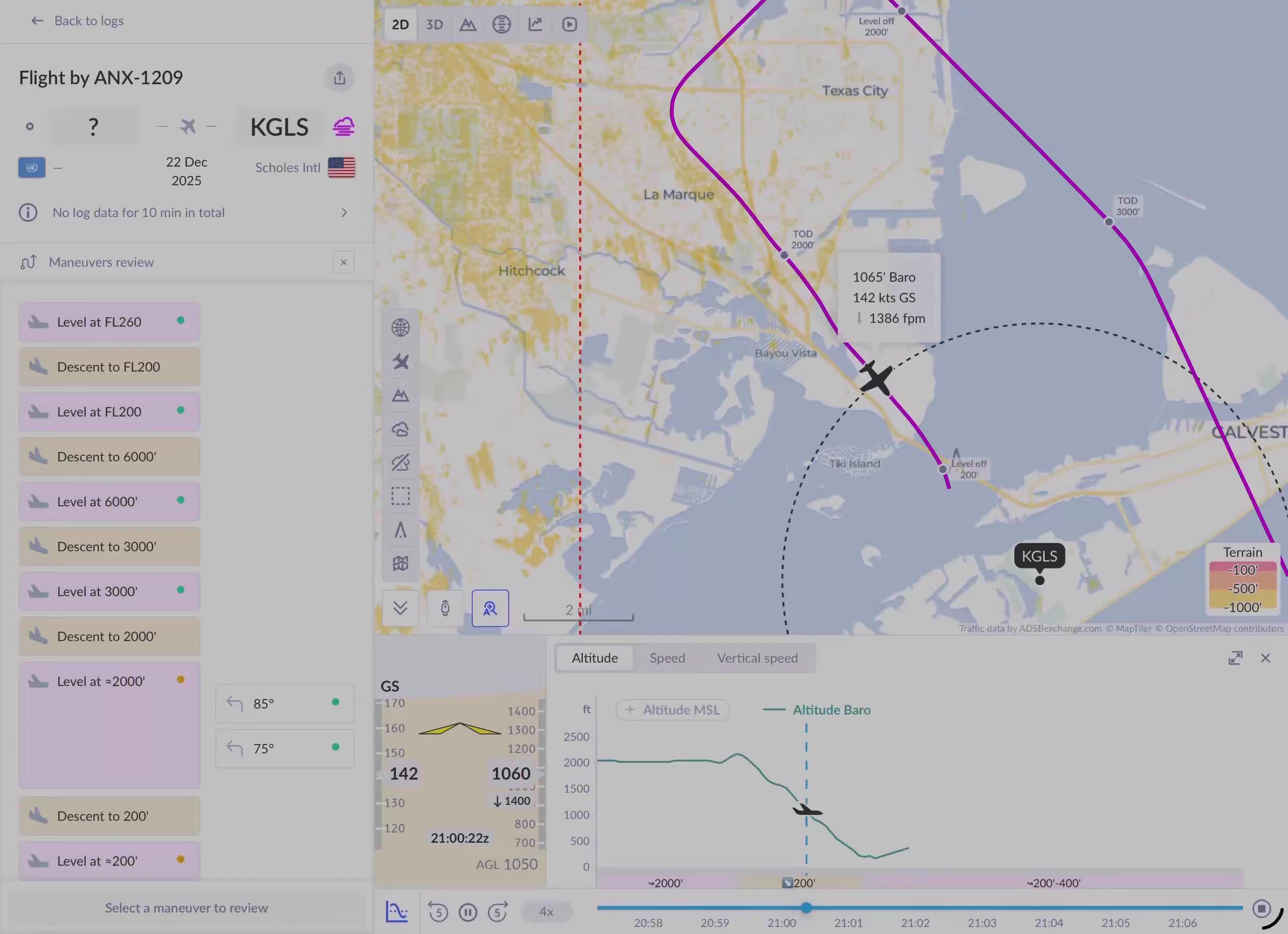Toggle the weather cloud layer icon

pyautogui.click(x=400, y=429)
